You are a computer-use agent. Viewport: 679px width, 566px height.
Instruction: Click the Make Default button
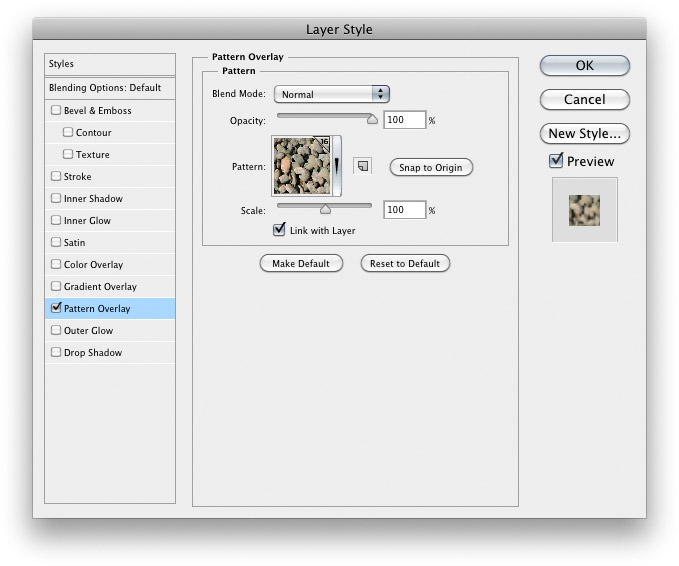[x=301, y=263]
